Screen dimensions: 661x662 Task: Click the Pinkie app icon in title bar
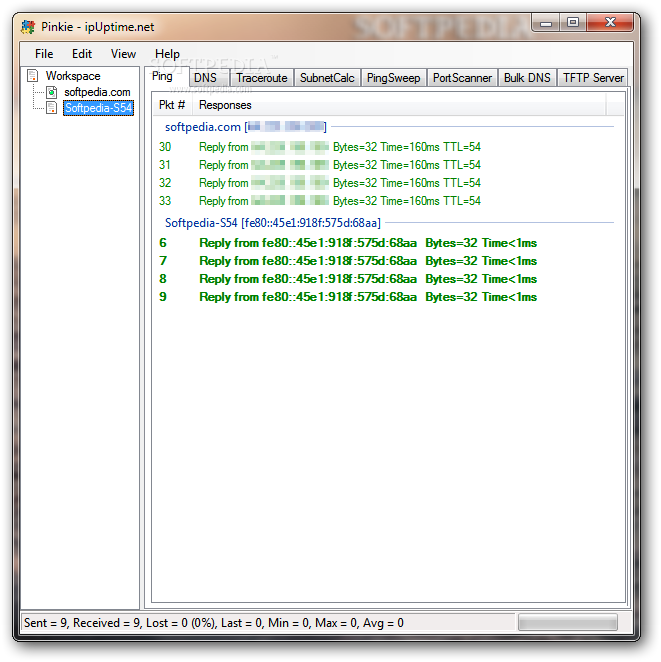click(28, 27)
